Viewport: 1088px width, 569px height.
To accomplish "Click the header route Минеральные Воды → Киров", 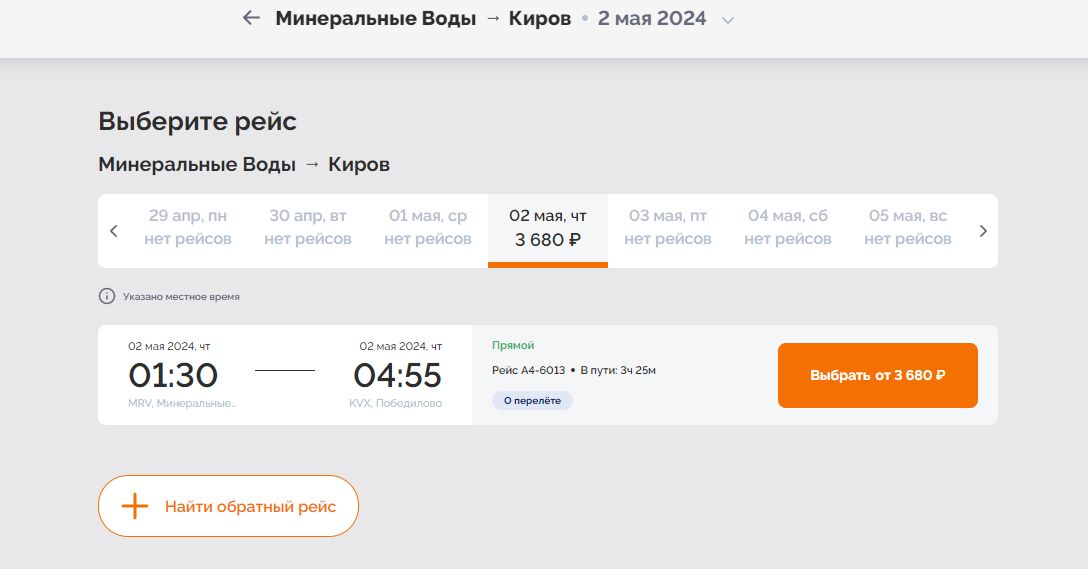I will [x=423, y=18].
